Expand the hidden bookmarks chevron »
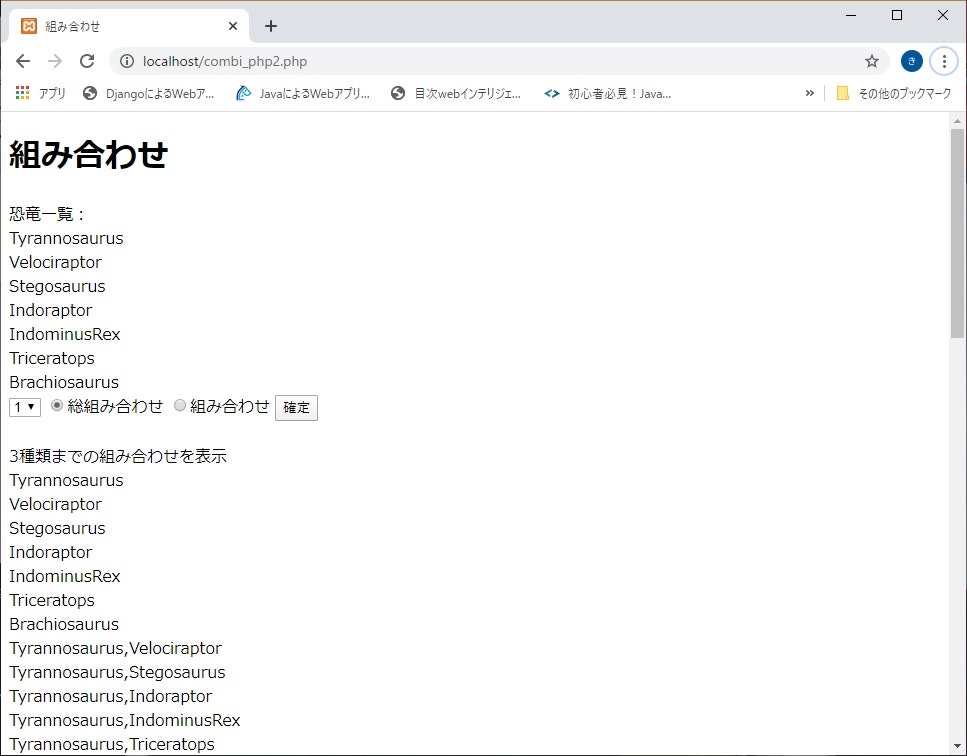 [810, 93]
